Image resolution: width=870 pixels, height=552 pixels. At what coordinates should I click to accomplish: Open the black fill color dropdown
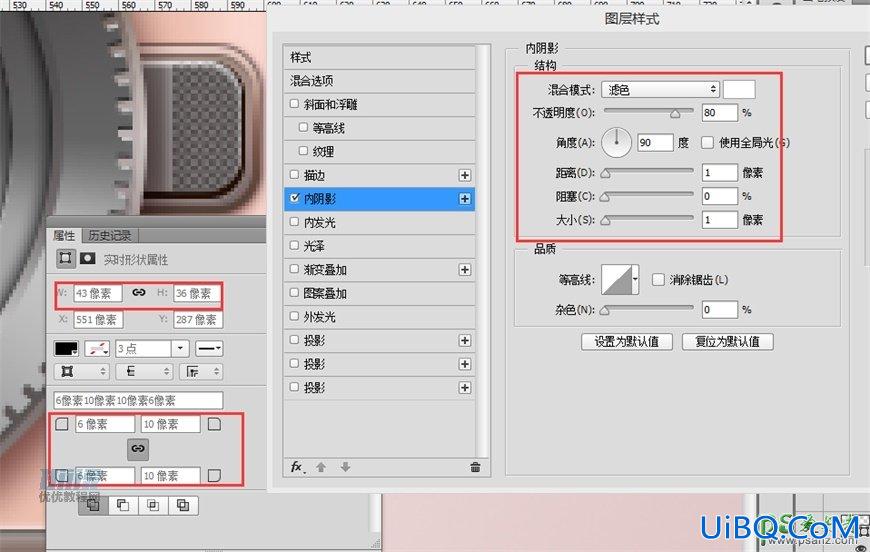(67, 348)
